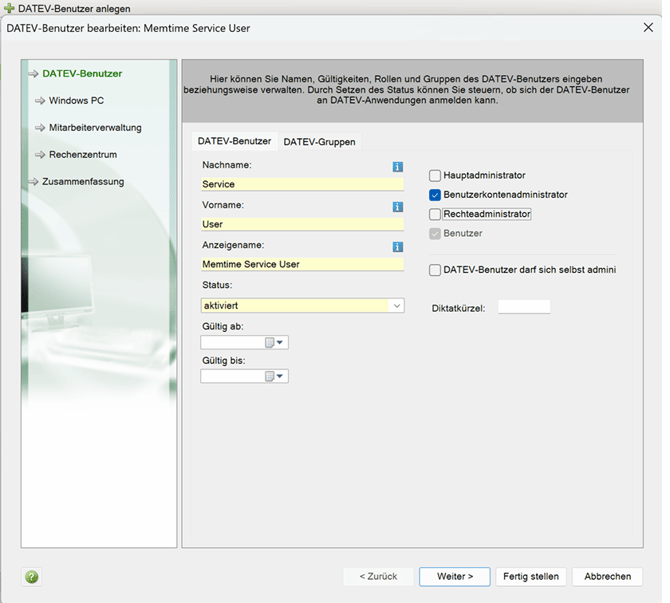Uncheck the Benutzerkontenadministrator checkbox
This screenshot has height=603, width=670.
coord(435,195)
